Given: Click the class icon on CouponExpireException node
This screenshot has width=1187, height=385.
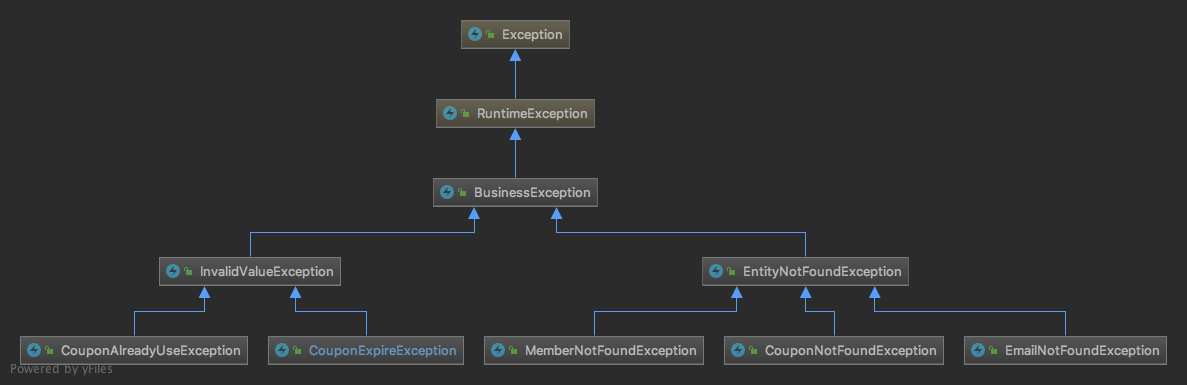Looking at the screenshot, I should pyautogui.click(x=282, y=350).
